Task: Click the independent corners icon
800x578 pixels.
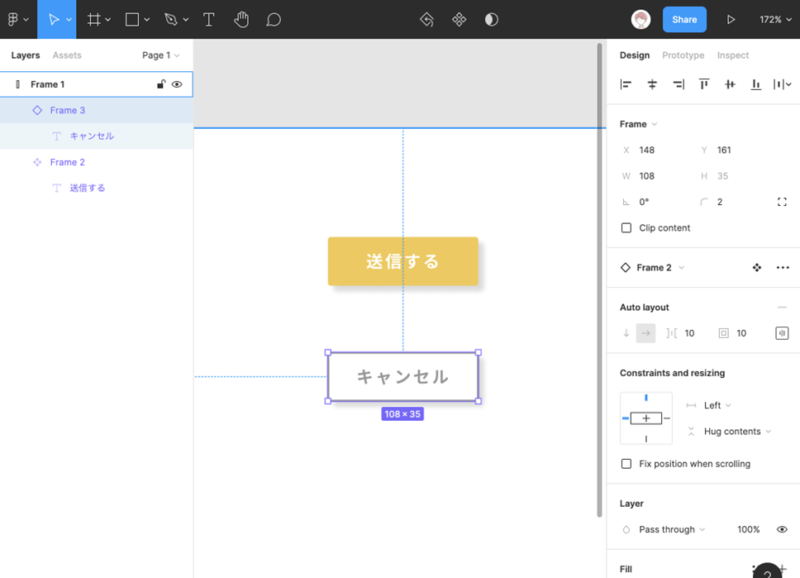Action: 781,202
